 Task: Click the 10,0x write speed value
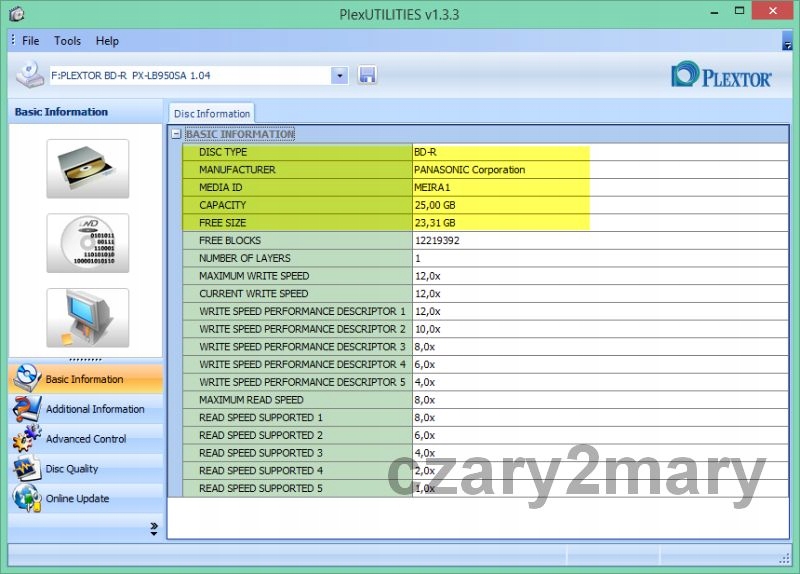[x=428, y=329]
